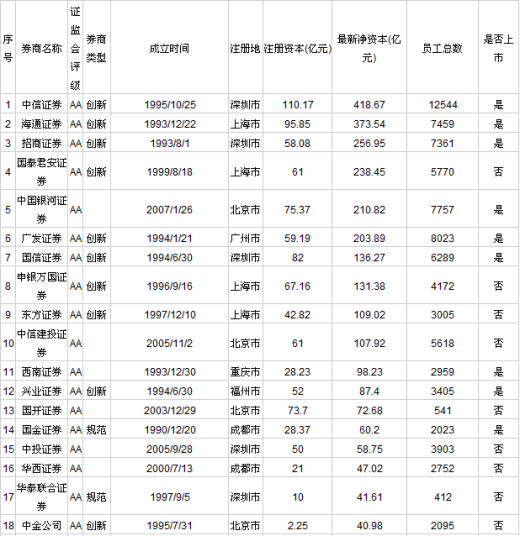Image resolution: width=520 pixels, height=536 pixels.
Task: Select the 重庆市 location cell
Action: click(x=245, y=372)
